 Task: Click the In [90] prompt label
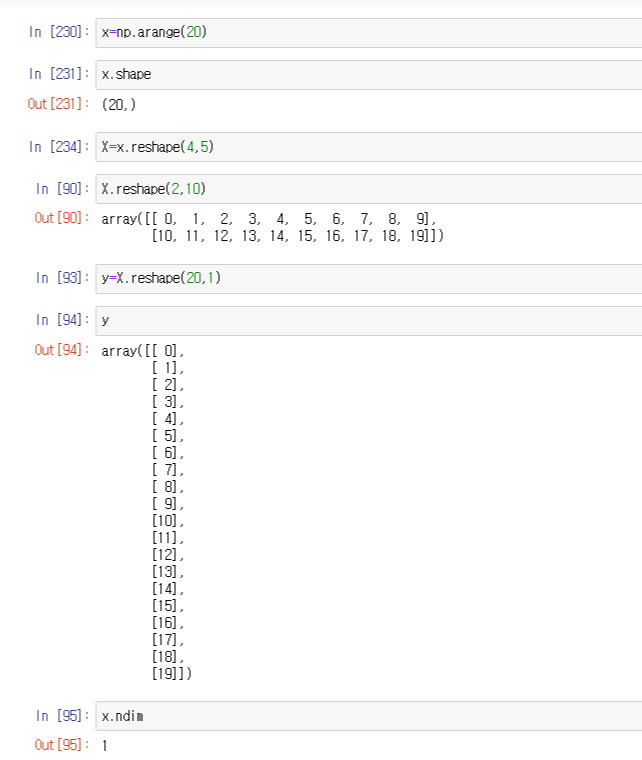tap(62, 189)
